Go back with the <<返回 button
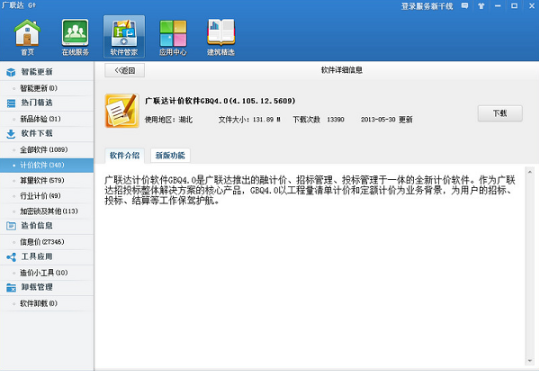 124,70
